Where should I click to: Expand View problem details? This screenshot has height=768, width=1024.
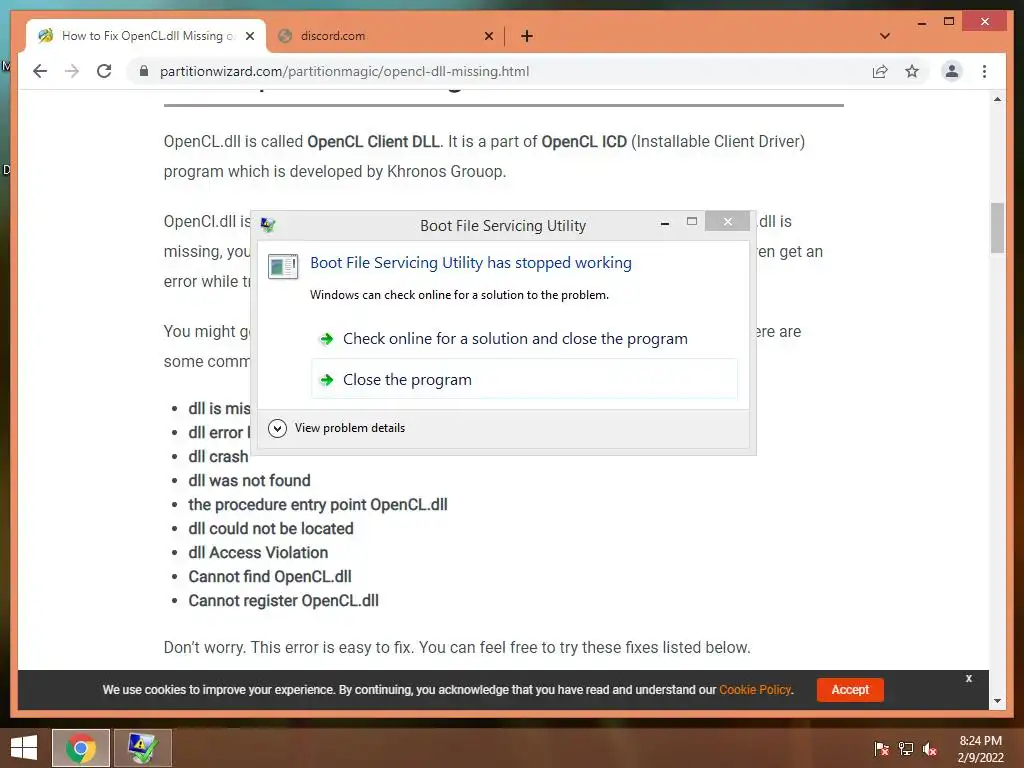336,428
